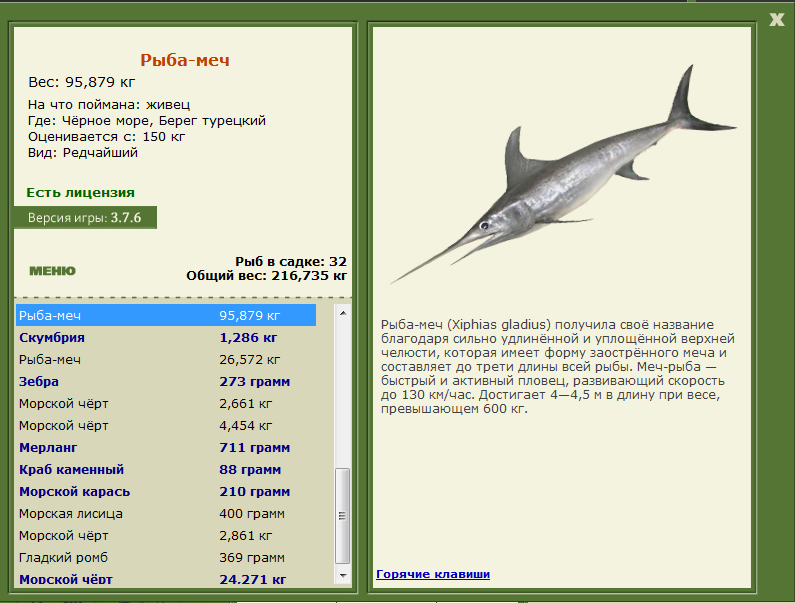Click the Рыба-меч title heading
795x603 pixels.
click(x=185, y=60)
